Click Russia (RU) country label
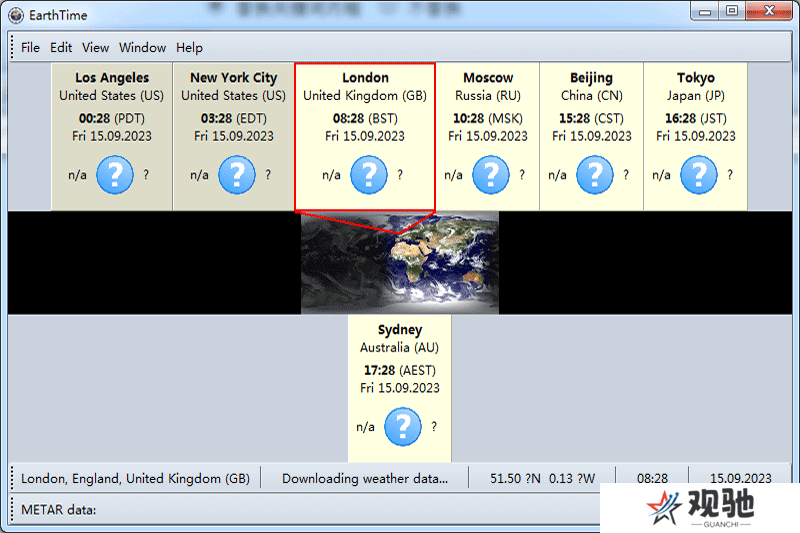The width and height of the screenshot is (800, 533). point(488,95)
